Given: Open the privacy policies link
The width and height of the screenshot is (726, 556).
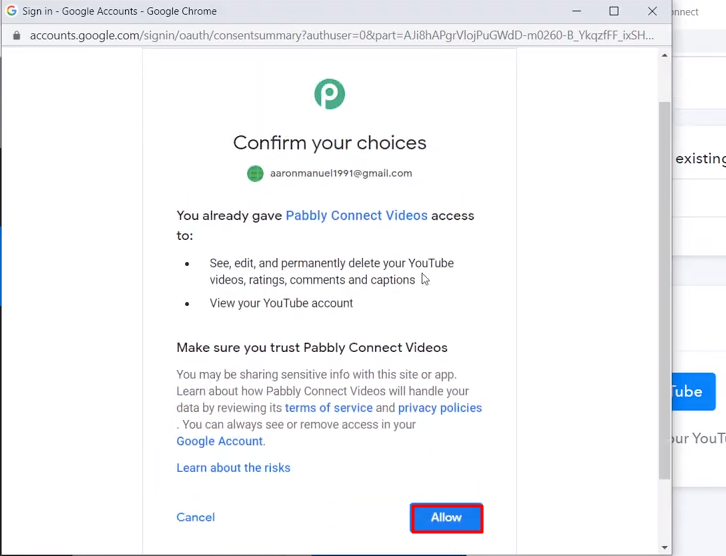Looking at the screenshot, I should pos(440,407).
